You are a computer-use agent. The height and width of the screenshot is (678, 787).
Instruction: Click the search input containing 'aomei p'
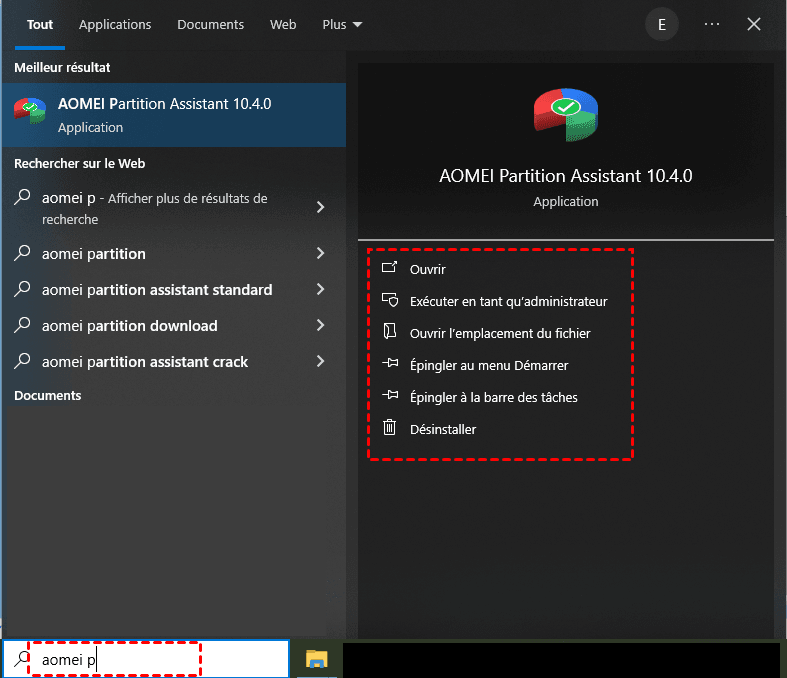pos(147,659)
